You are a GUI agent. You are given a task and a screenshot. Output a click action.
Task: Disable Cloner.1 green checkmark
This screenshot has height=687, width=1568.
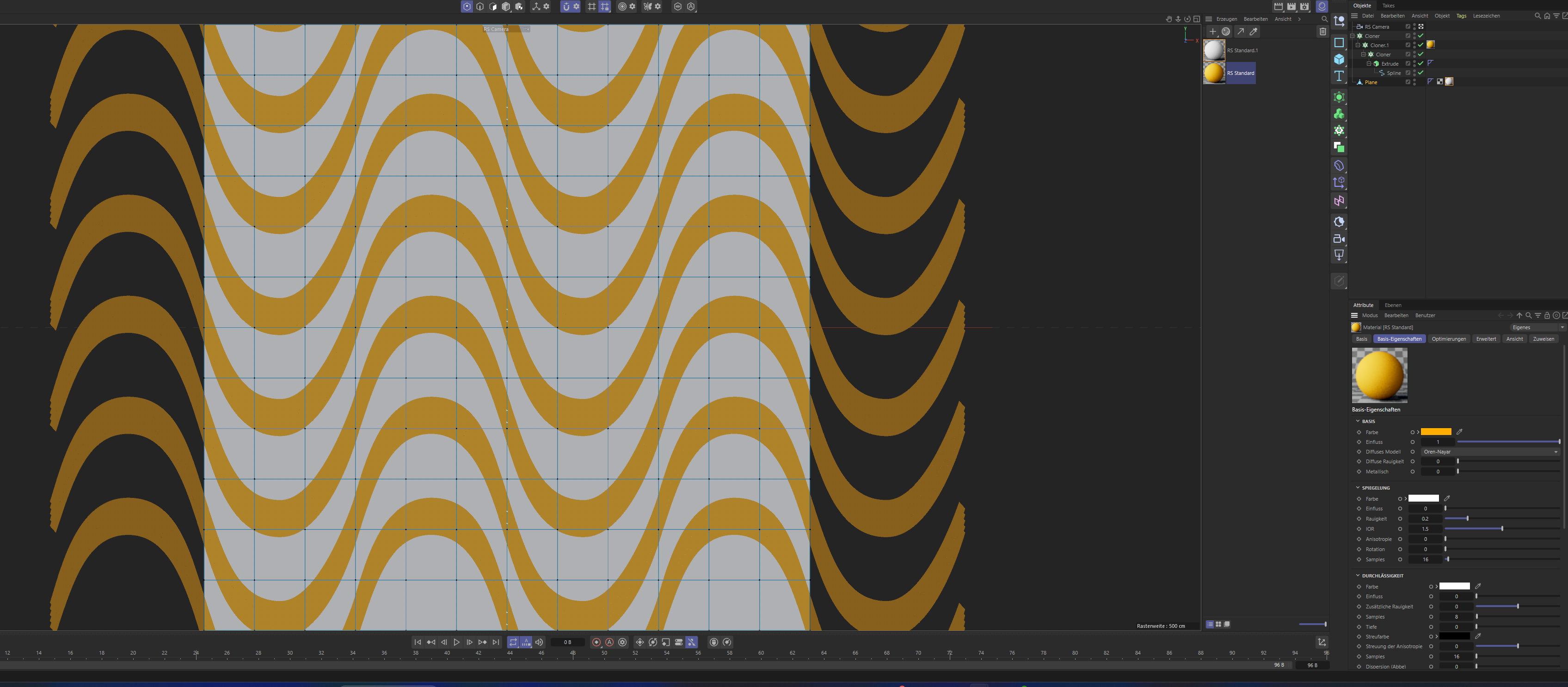pyautogui.click(x=1420, y=45)
